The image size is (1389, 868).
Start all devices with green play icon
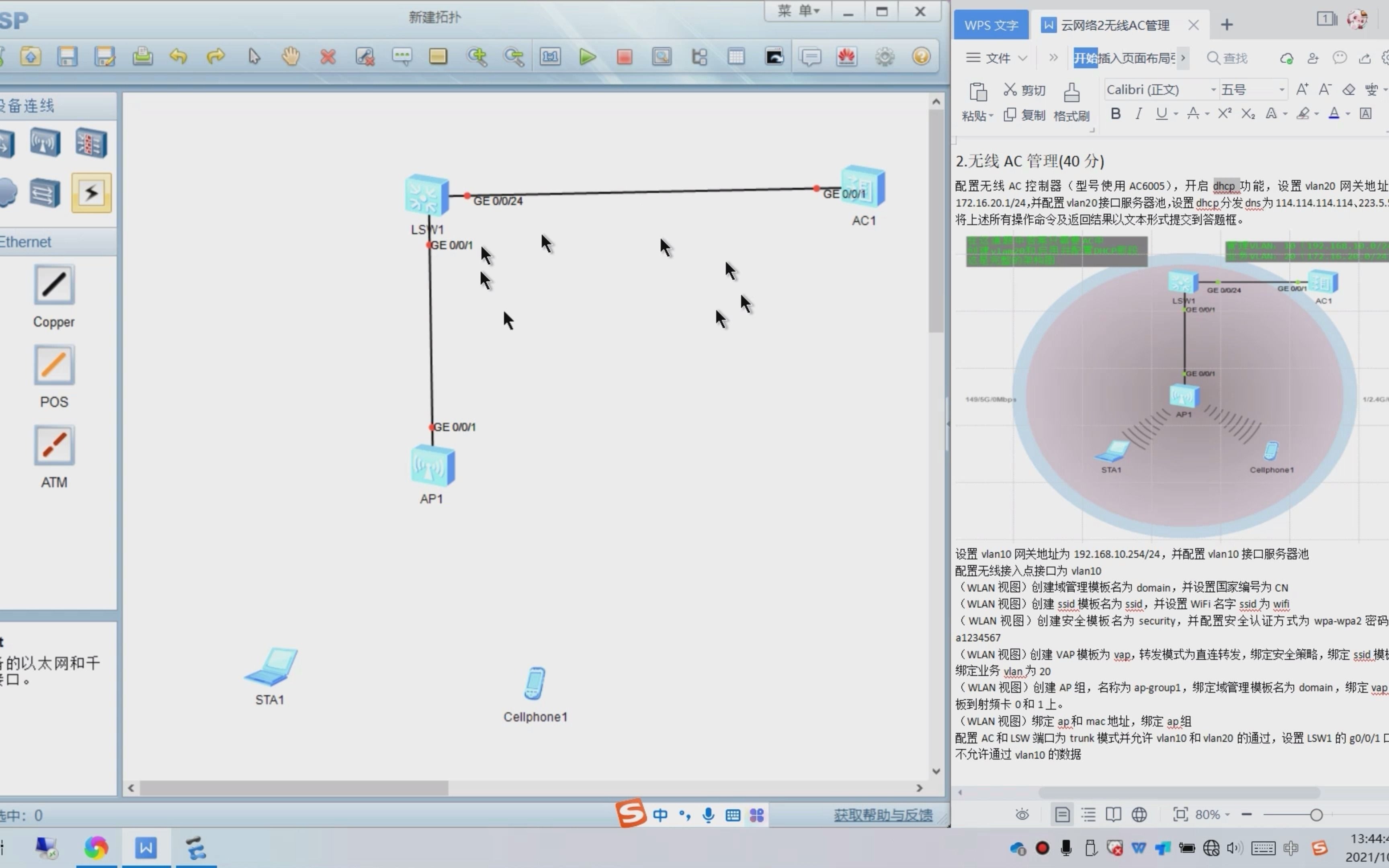pyautogui.click(x=587, y=57)
